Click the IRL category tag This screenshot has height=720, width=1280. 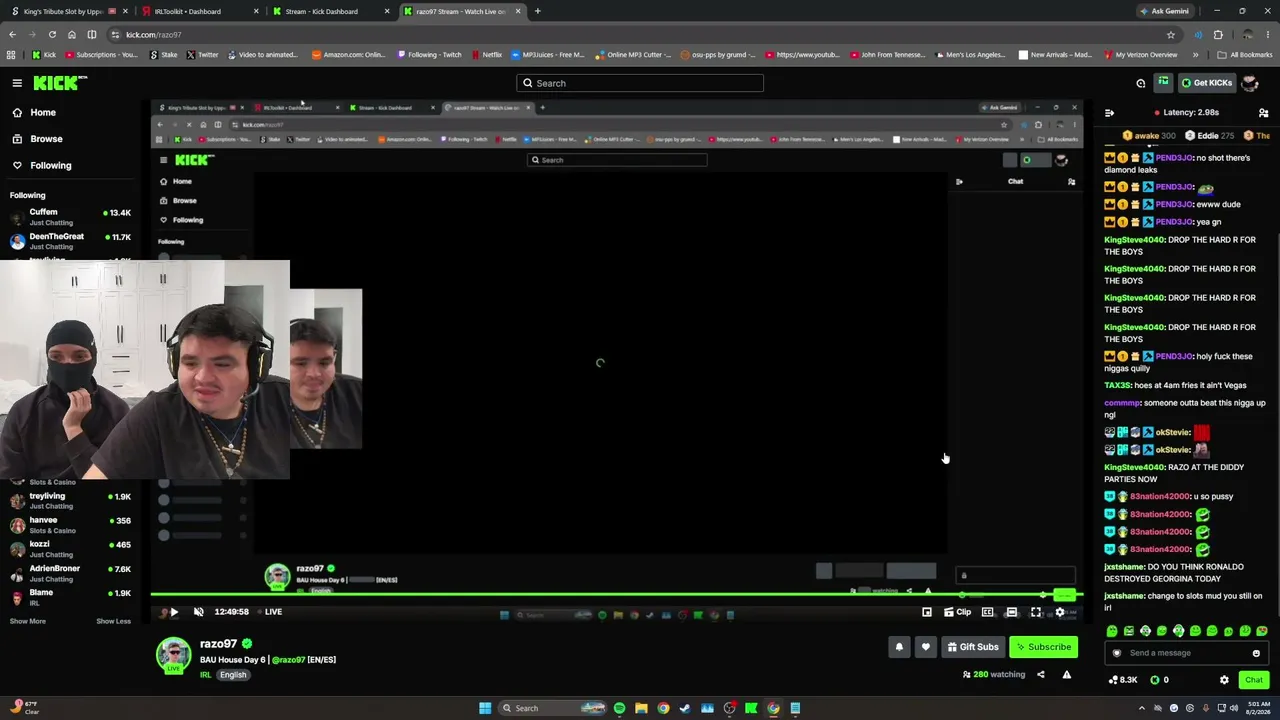(x=205, y=675)
